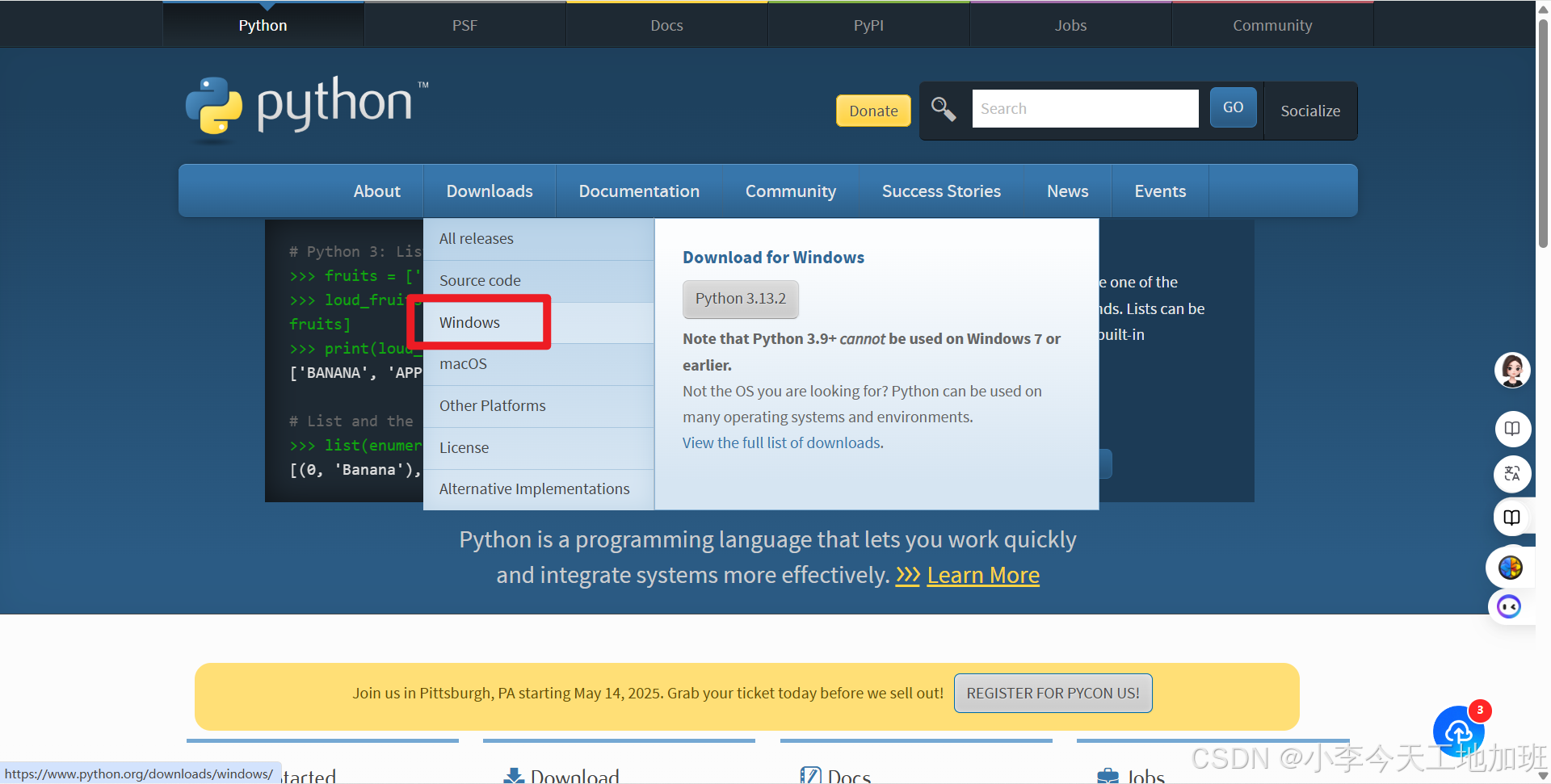
Task: Select License in Downloads menu
Action: click(x=539, y=448)
